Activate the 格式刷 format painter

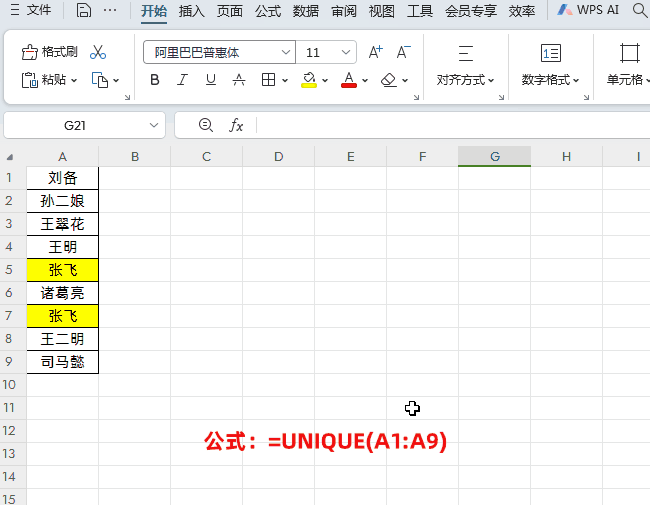pyautogui.click(x=49, y=52)
